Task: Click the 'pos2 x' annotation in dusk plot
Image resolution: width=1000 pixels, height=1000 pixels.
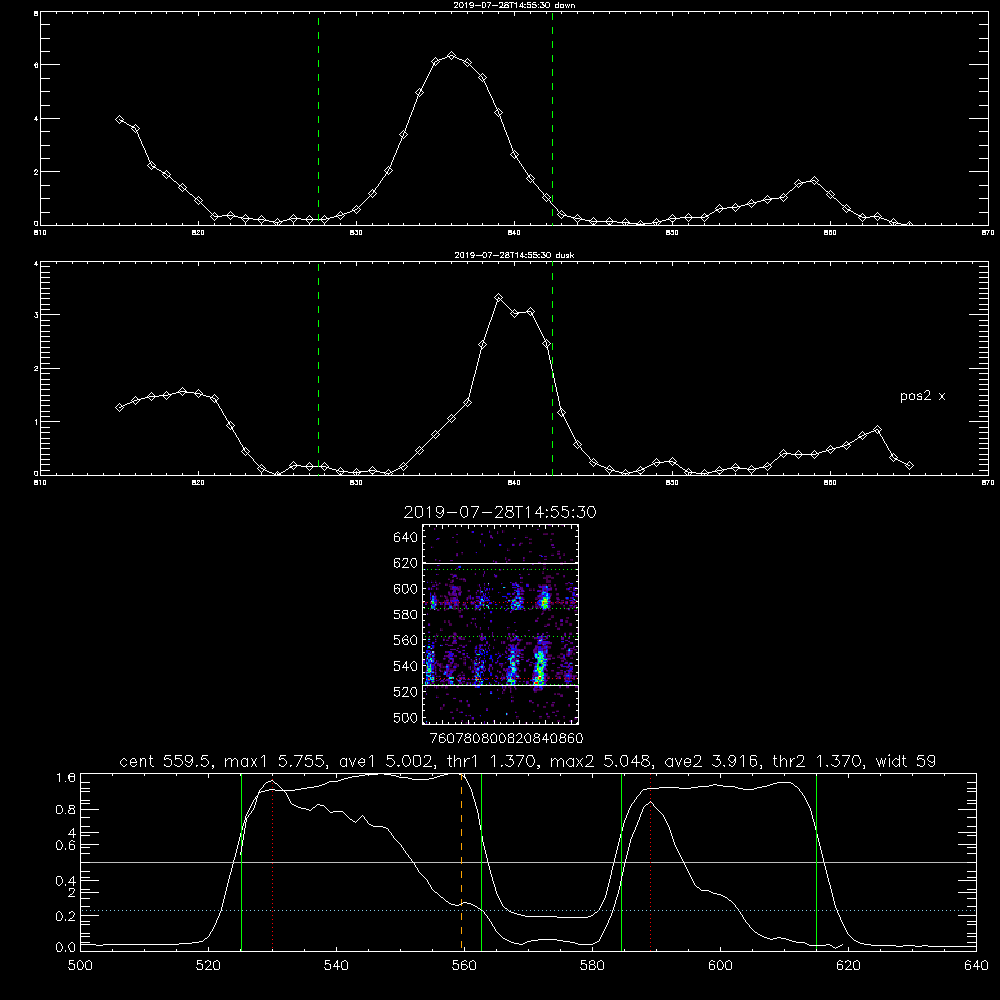Action: (x=922, y=396)
